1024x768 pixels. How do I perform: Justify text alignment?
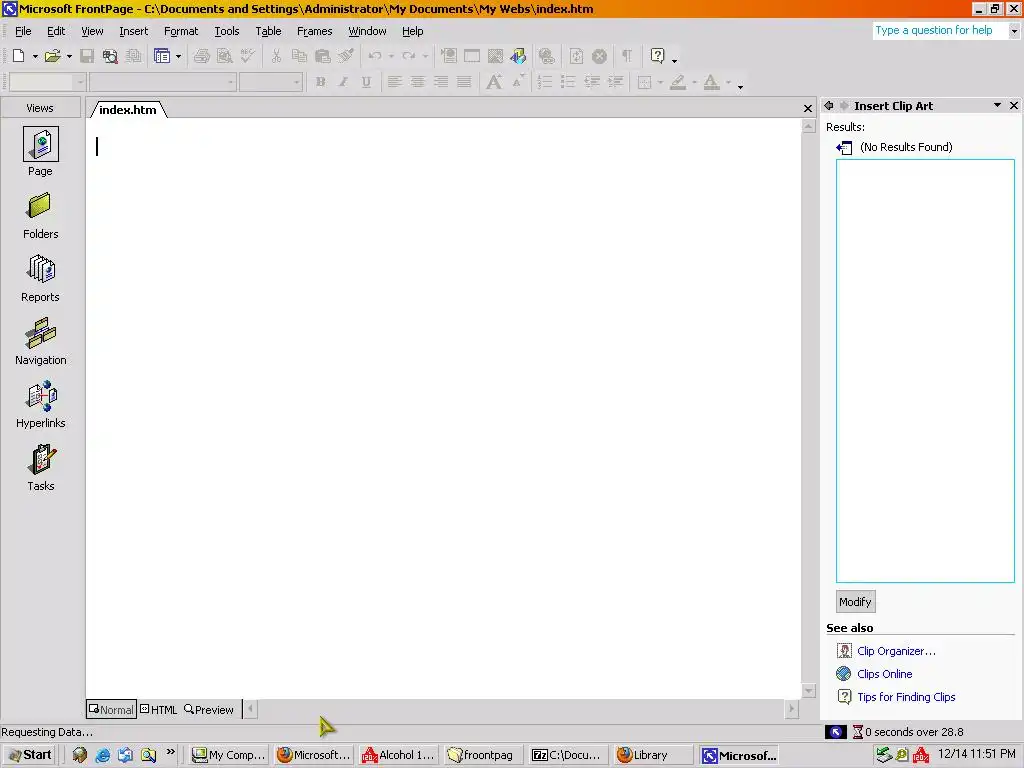click(x=464, y=82)
